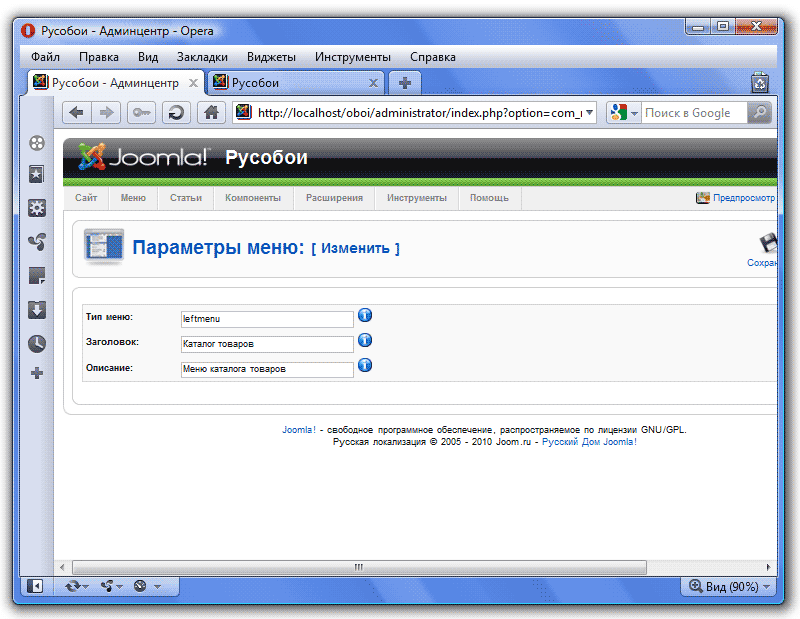Viewport: 800px width, 619px height.
Task: Click into the Заголовок text field
Action: click(267, 344)
